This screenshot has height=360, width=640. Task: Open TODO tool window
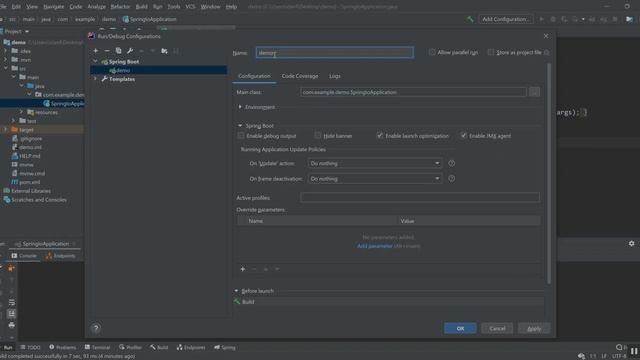(30, 347)
